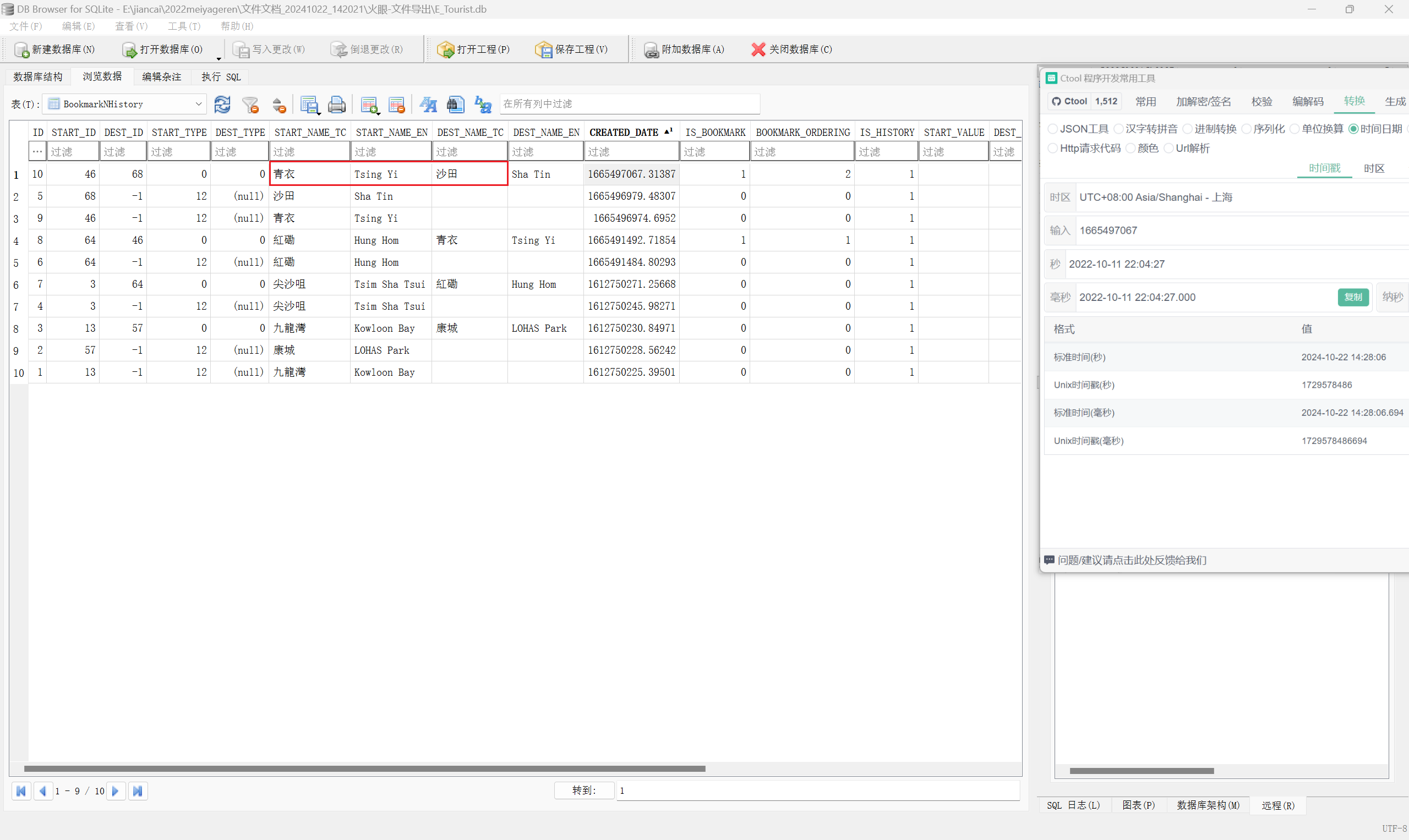The image size is (1409, 840).
Task: Select the 单位换算 radio option in Ctool
Action: coord(1294,129)
